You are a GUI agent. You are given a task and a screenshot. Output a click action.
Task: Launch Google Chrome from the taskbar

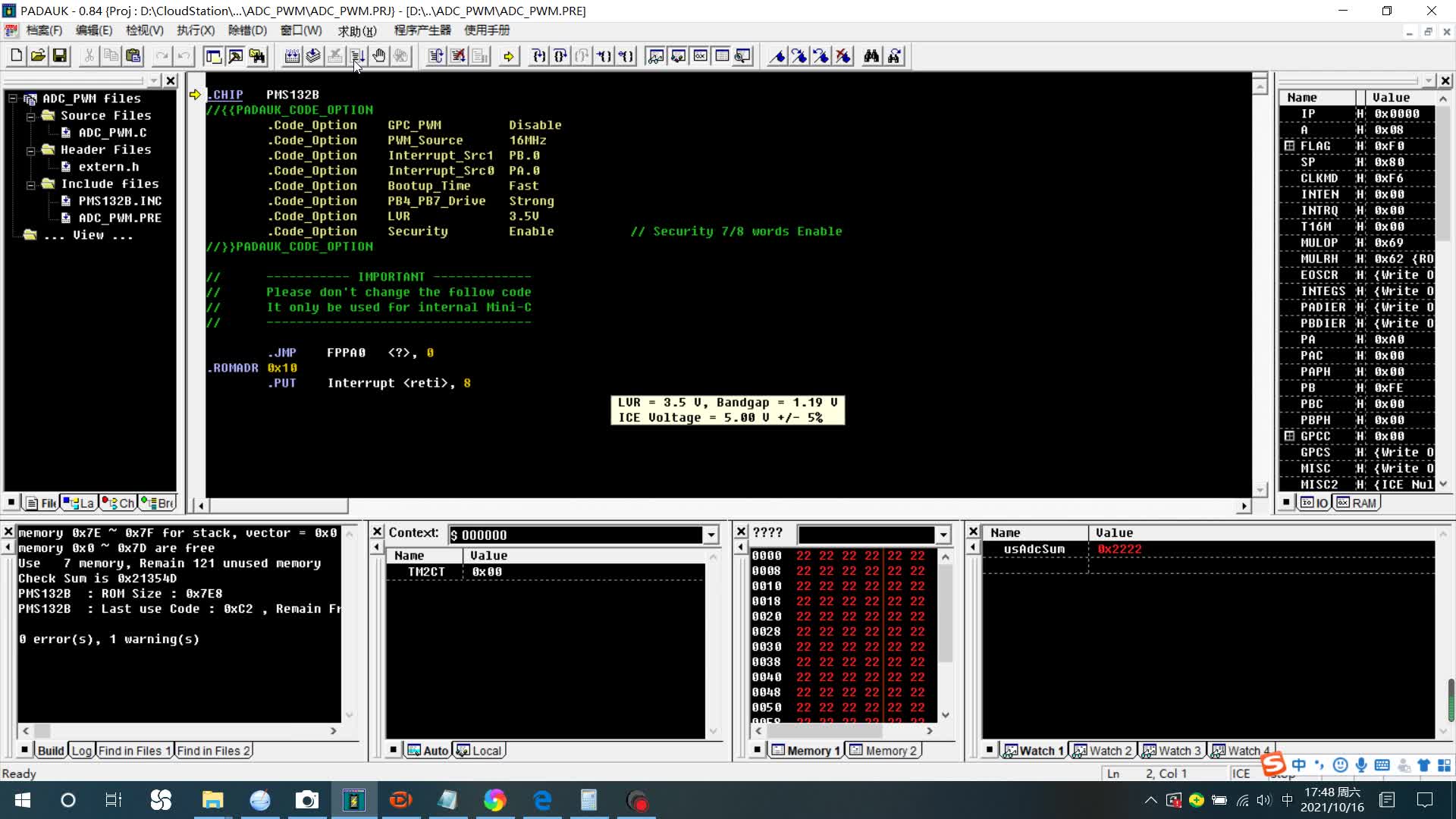pos(495,800)
